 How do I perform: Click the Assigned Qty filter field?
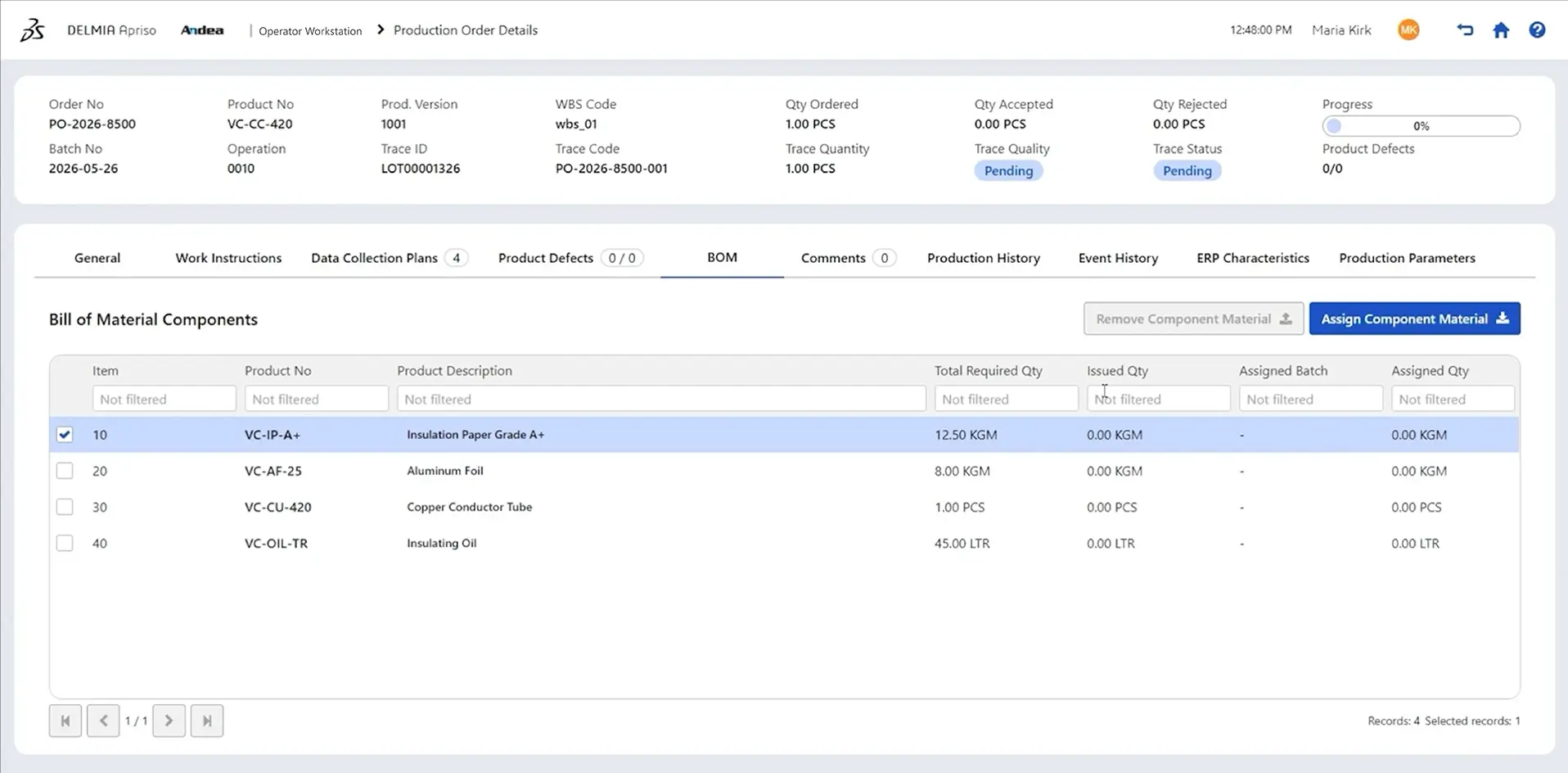click(1453, 399)
